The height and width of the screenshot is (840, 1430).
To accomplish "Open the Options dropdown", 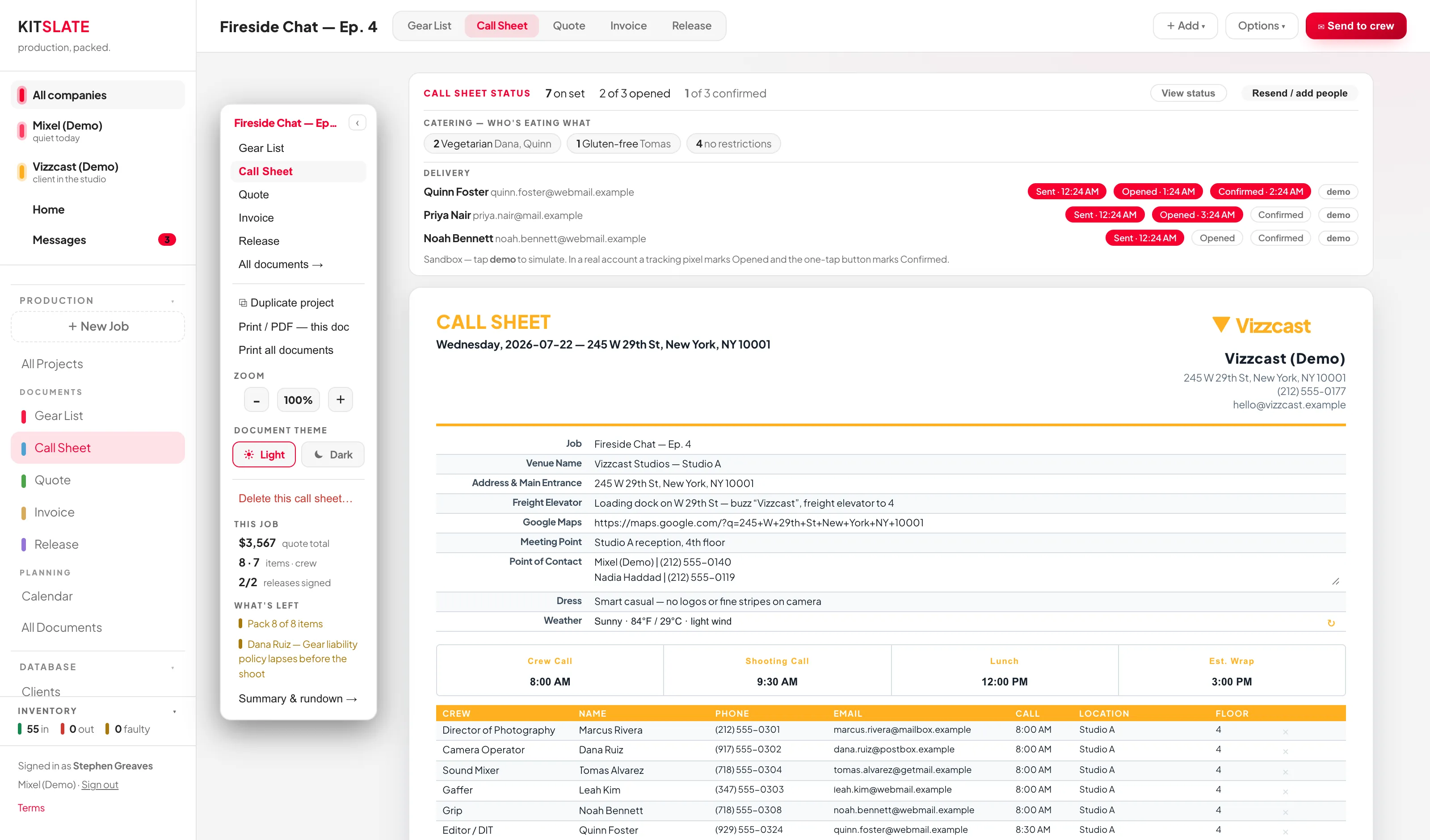I will (1262, 26).
